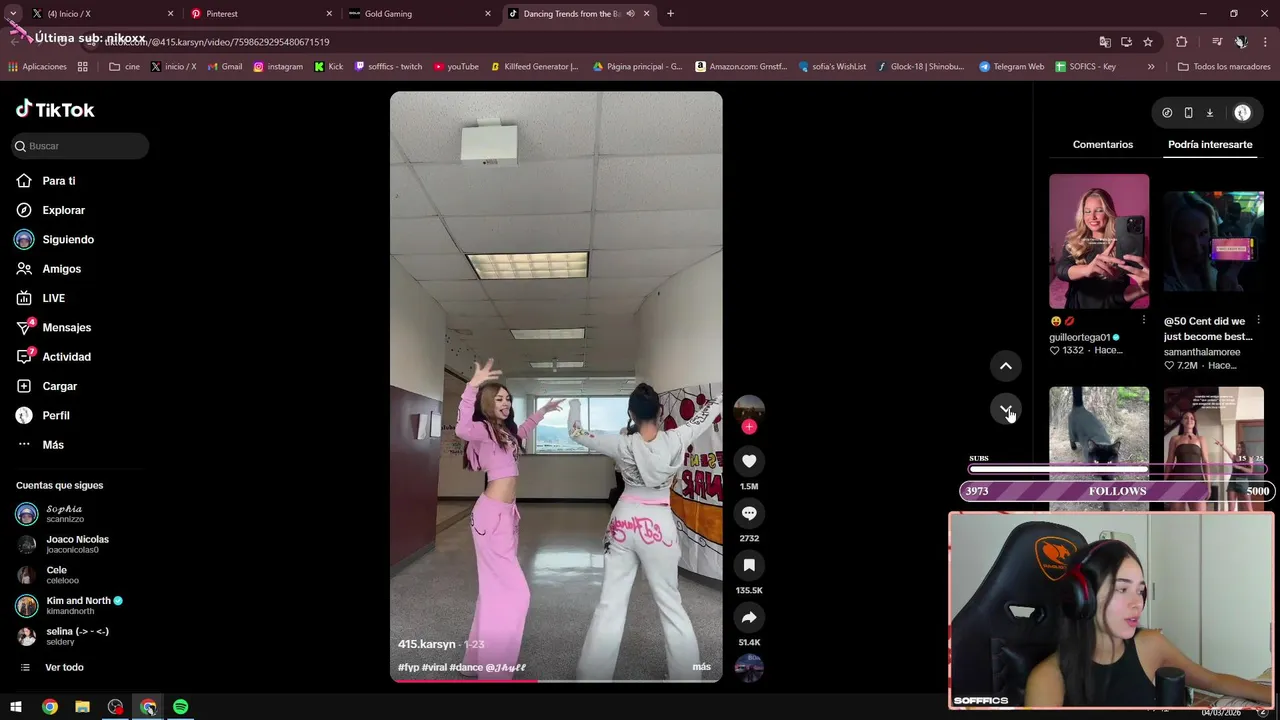Open the Kick bookmark

(x=328, y=67)
